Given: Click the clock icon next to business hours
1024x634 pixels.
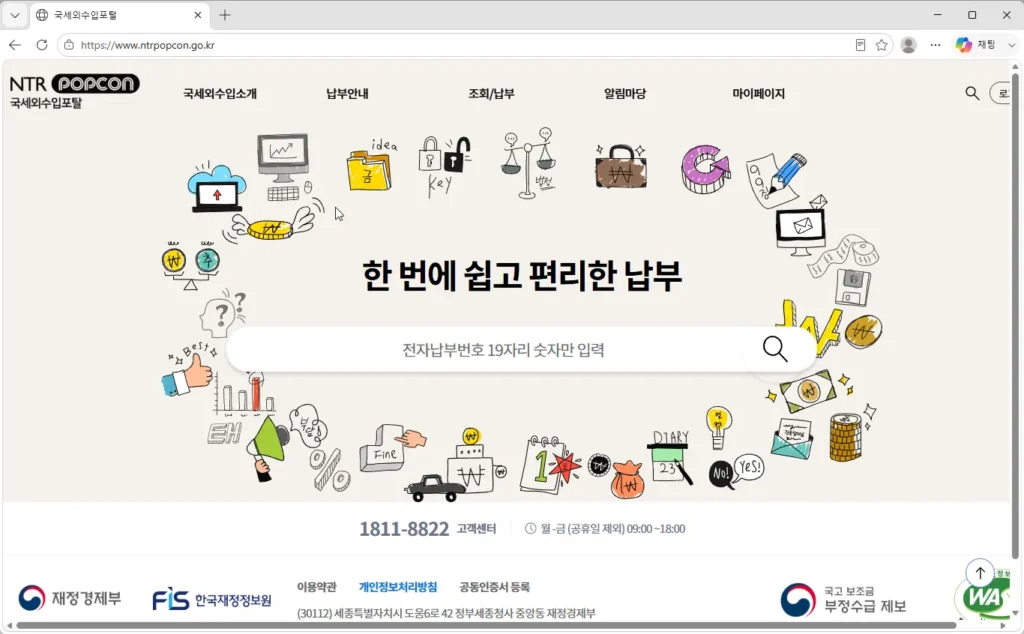Looking at the screenshot, I should [530, 529].
